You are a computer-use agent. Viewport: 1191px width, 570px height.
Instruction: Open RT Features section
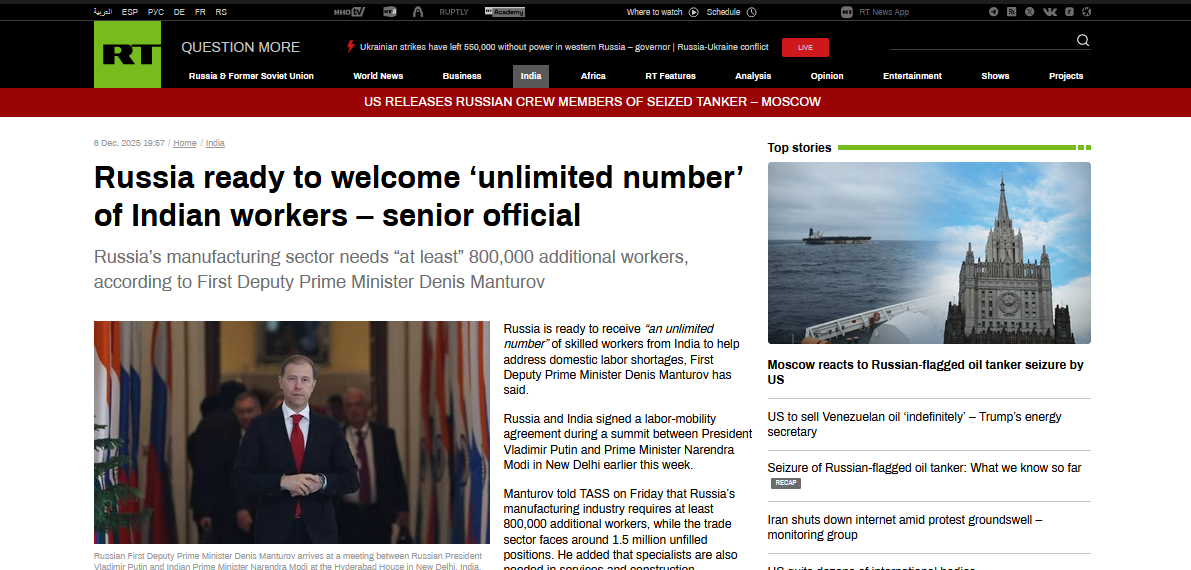pyautogui.click(x=671, y=76)
